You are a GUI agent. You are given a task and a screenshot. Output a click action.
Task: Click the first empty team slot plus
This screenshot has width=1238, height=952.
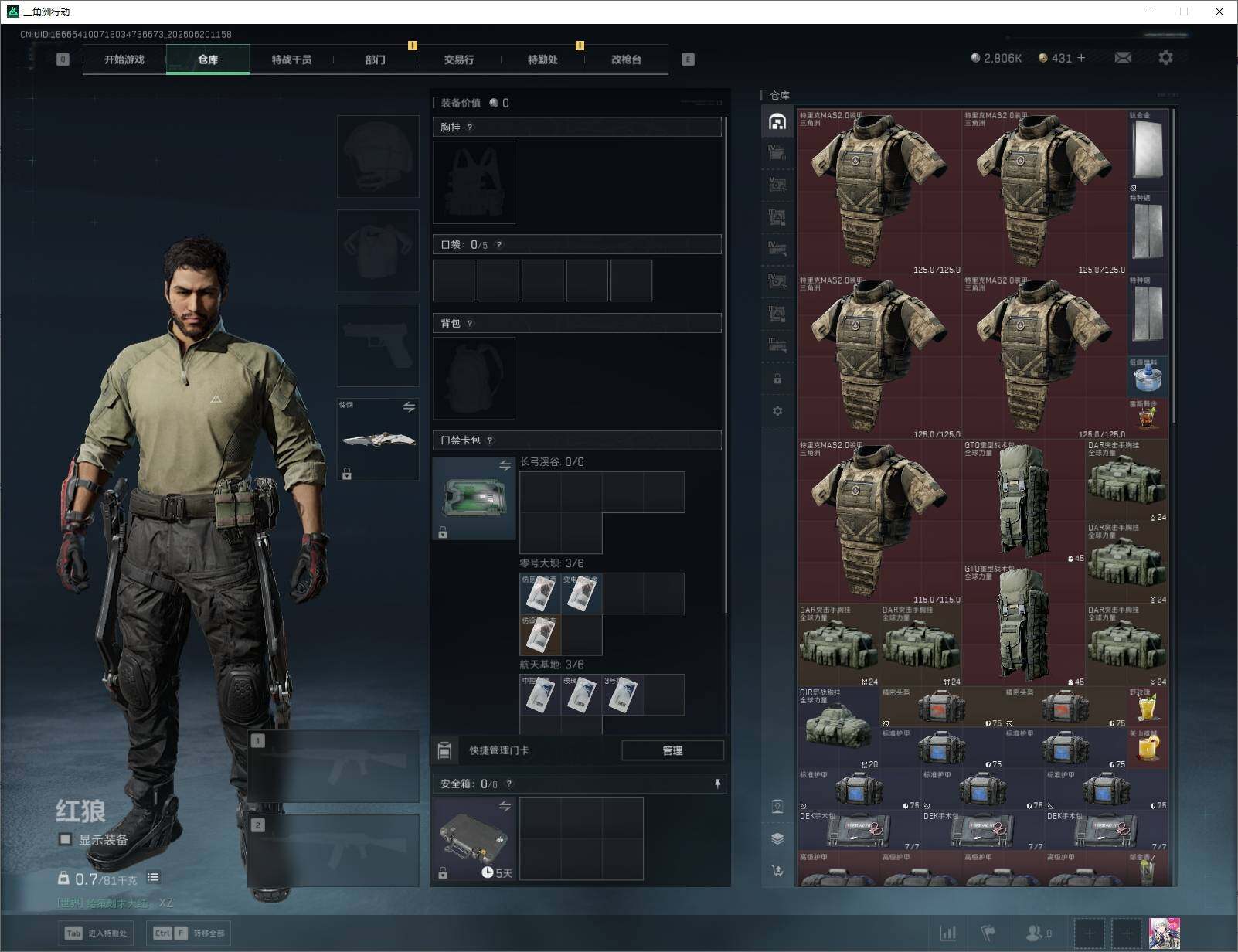[x=1090, y=933]
